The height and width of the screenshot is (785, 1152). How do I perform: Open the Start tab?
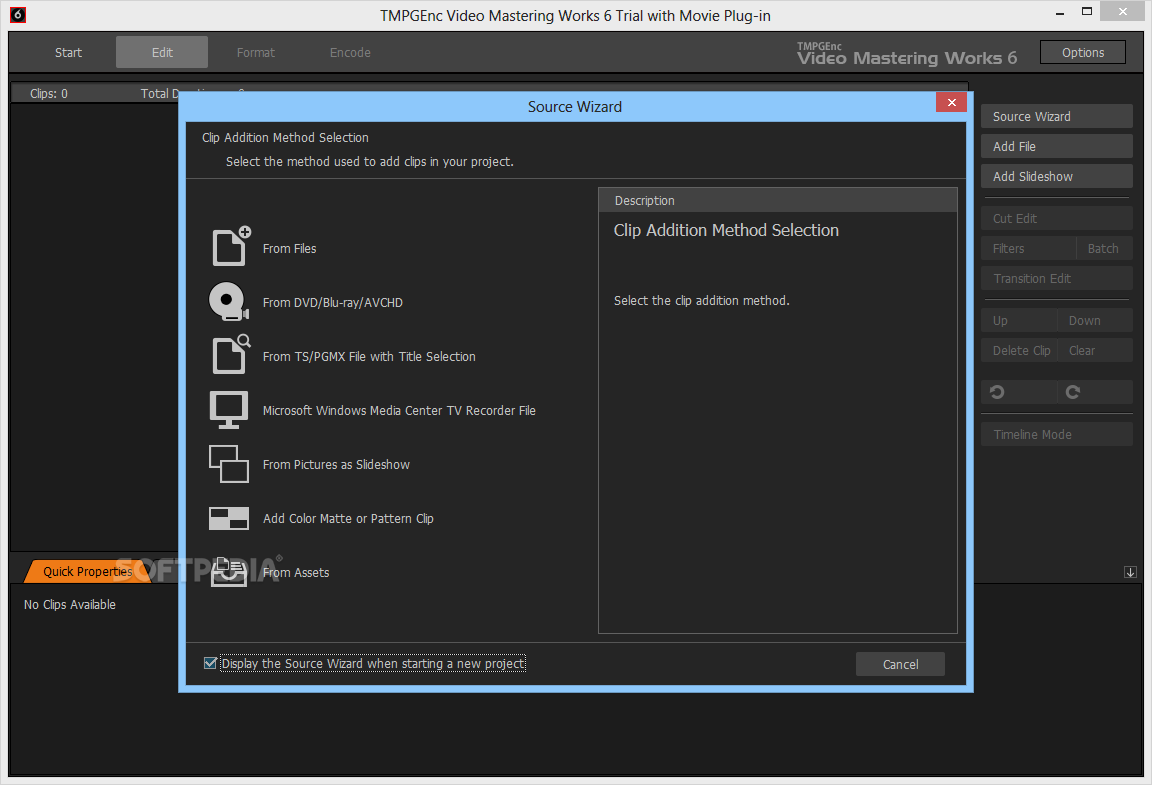[x=68, y=52]
